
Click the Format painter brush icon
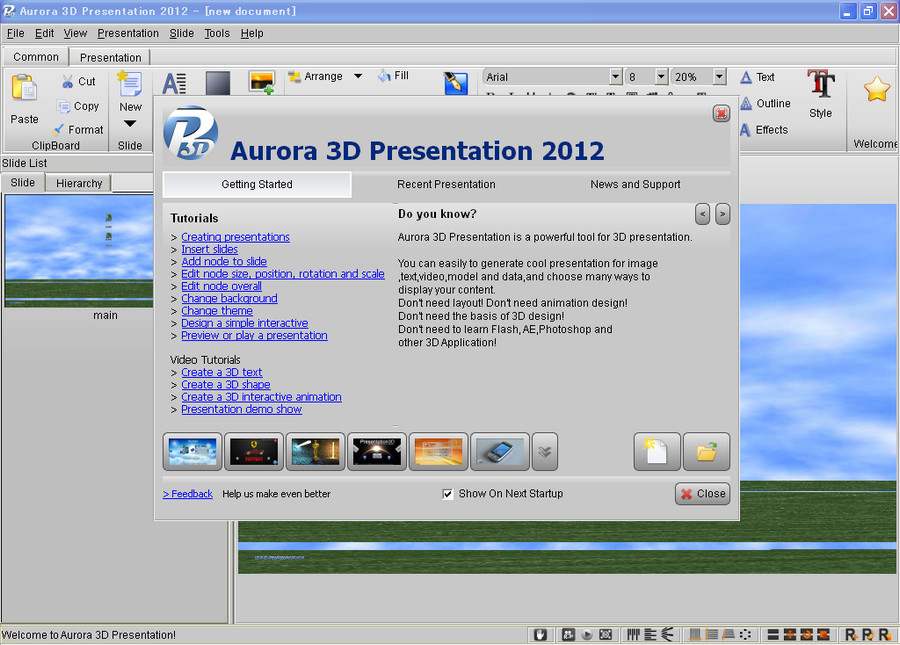click(x=59, y=129)
